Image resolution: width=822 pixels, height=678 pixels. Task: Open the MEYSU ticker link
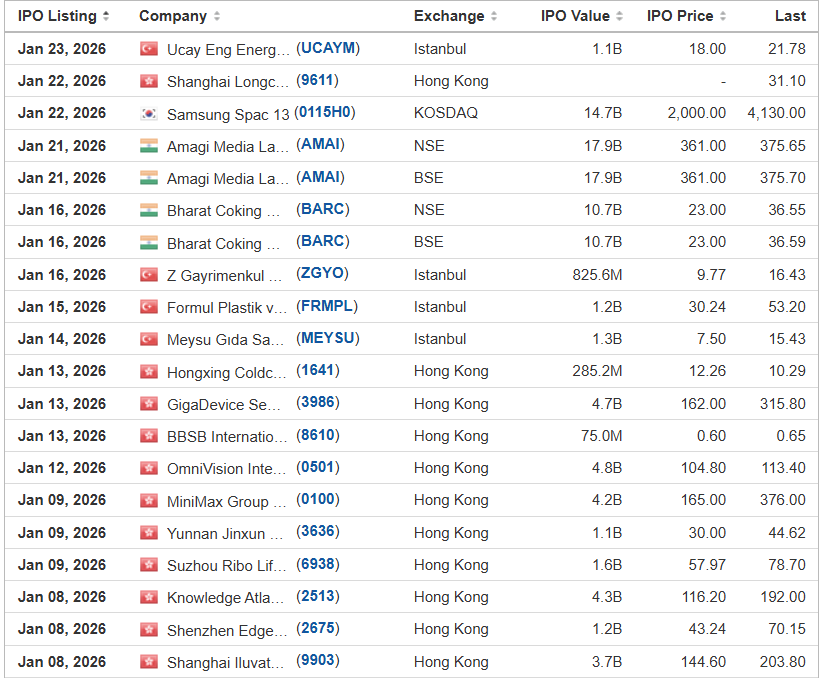coord(328,338)
